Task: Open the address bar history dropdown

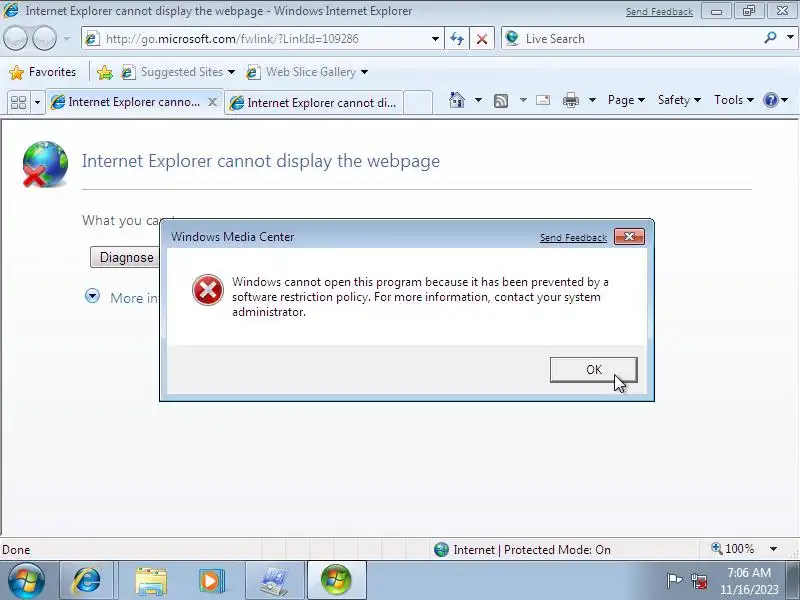Action: click(x=435, y=39)
